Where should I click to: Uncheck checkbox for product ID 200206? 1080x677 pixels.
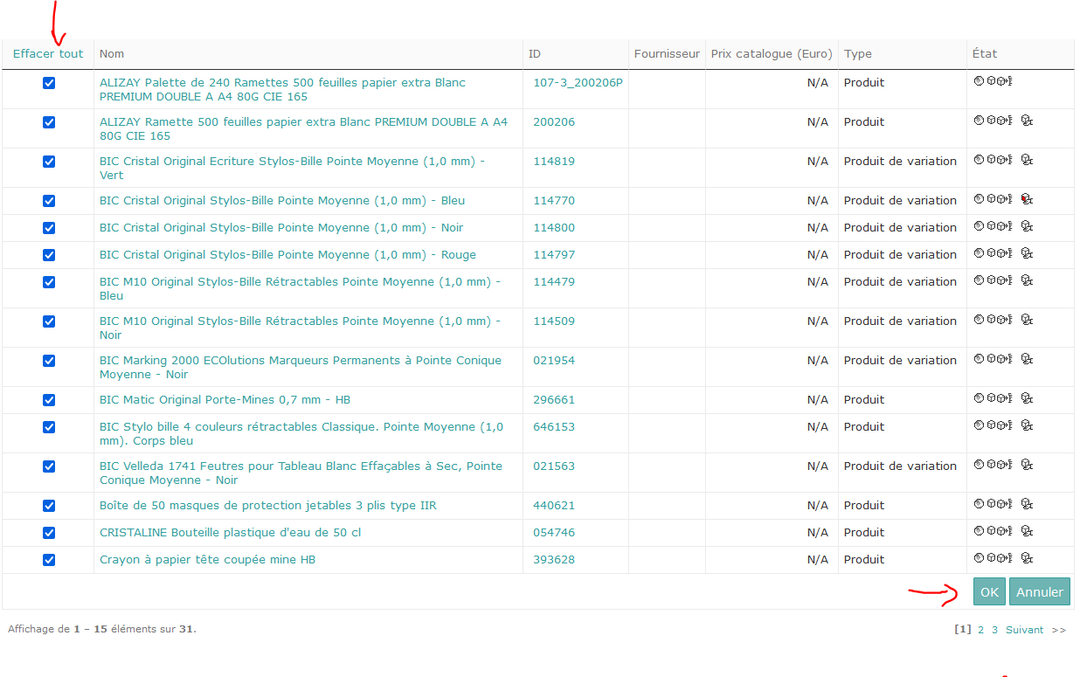pos(49,123)
